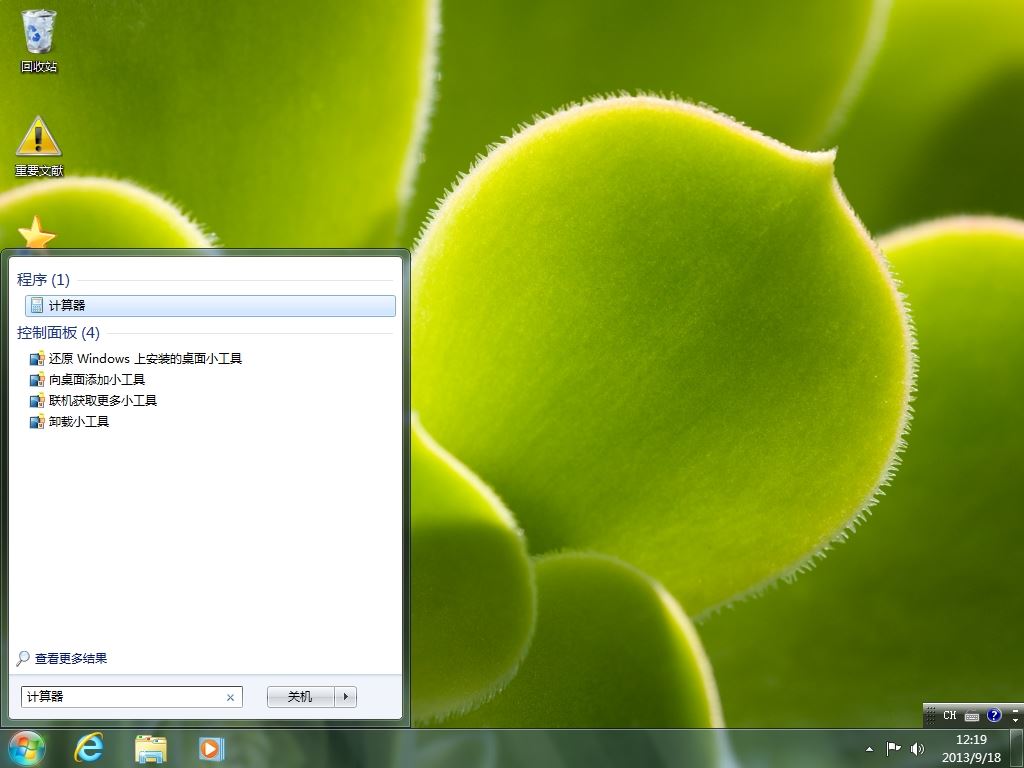The image size is (1024, 768).
Task: Select the 重要文献 desktop icon
Action: coord(39,147)
